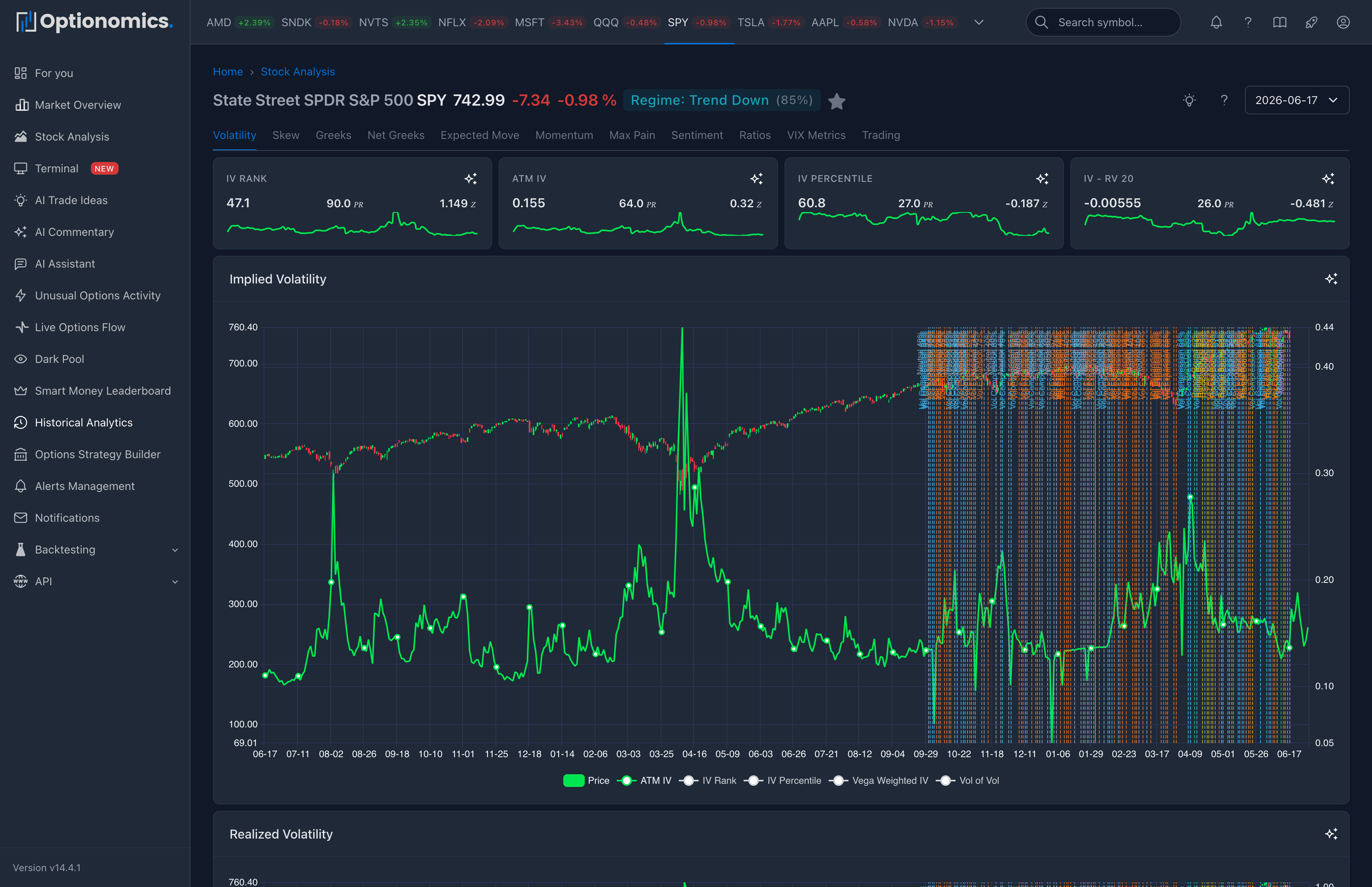Viewport: 1372px width, 887px height.
Task: Click the IV Percentile sparkline chart
Action: click(923, 225)
